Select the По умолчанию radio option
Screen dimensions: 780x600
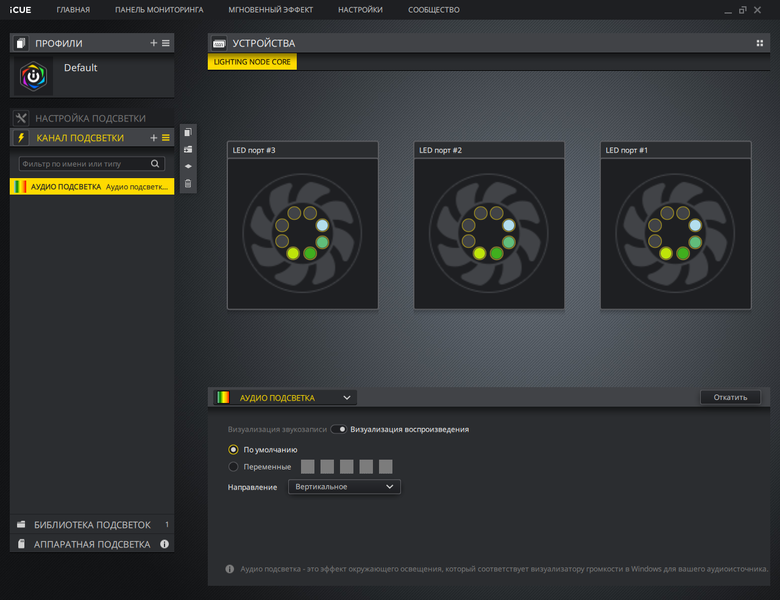coord(233,449)
